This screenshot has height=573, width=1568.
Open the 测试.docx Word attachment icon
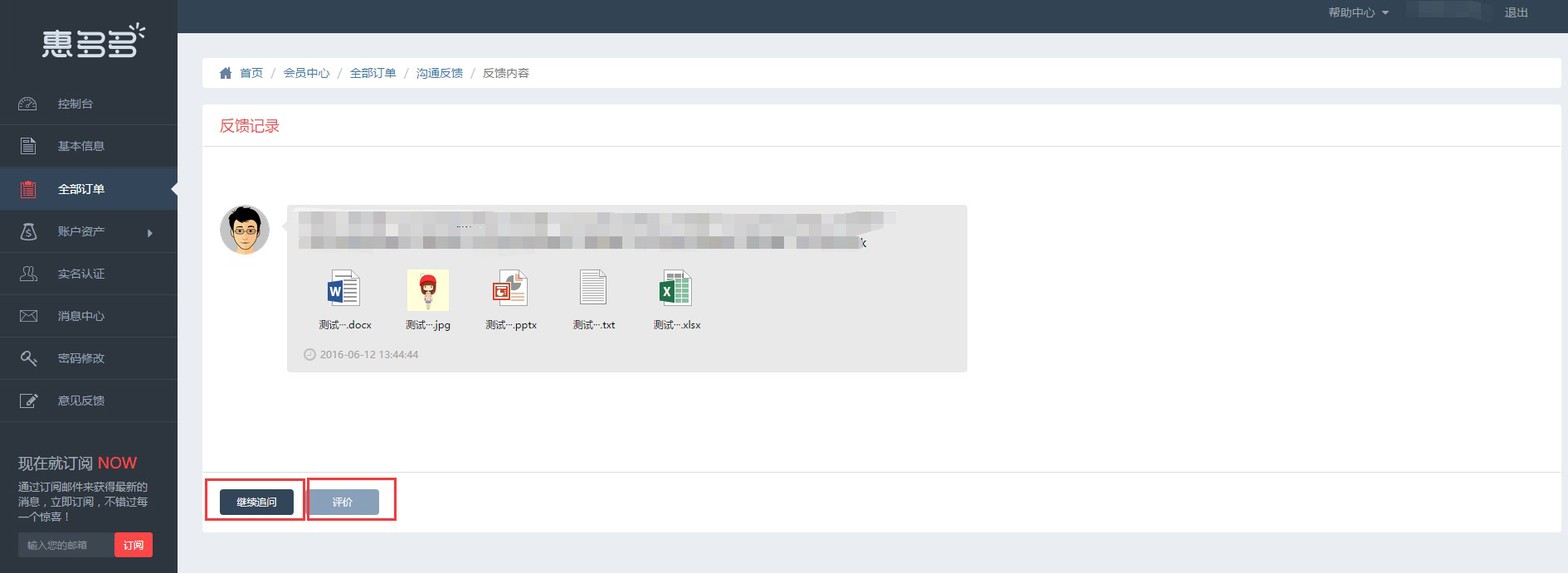[343, 289]
